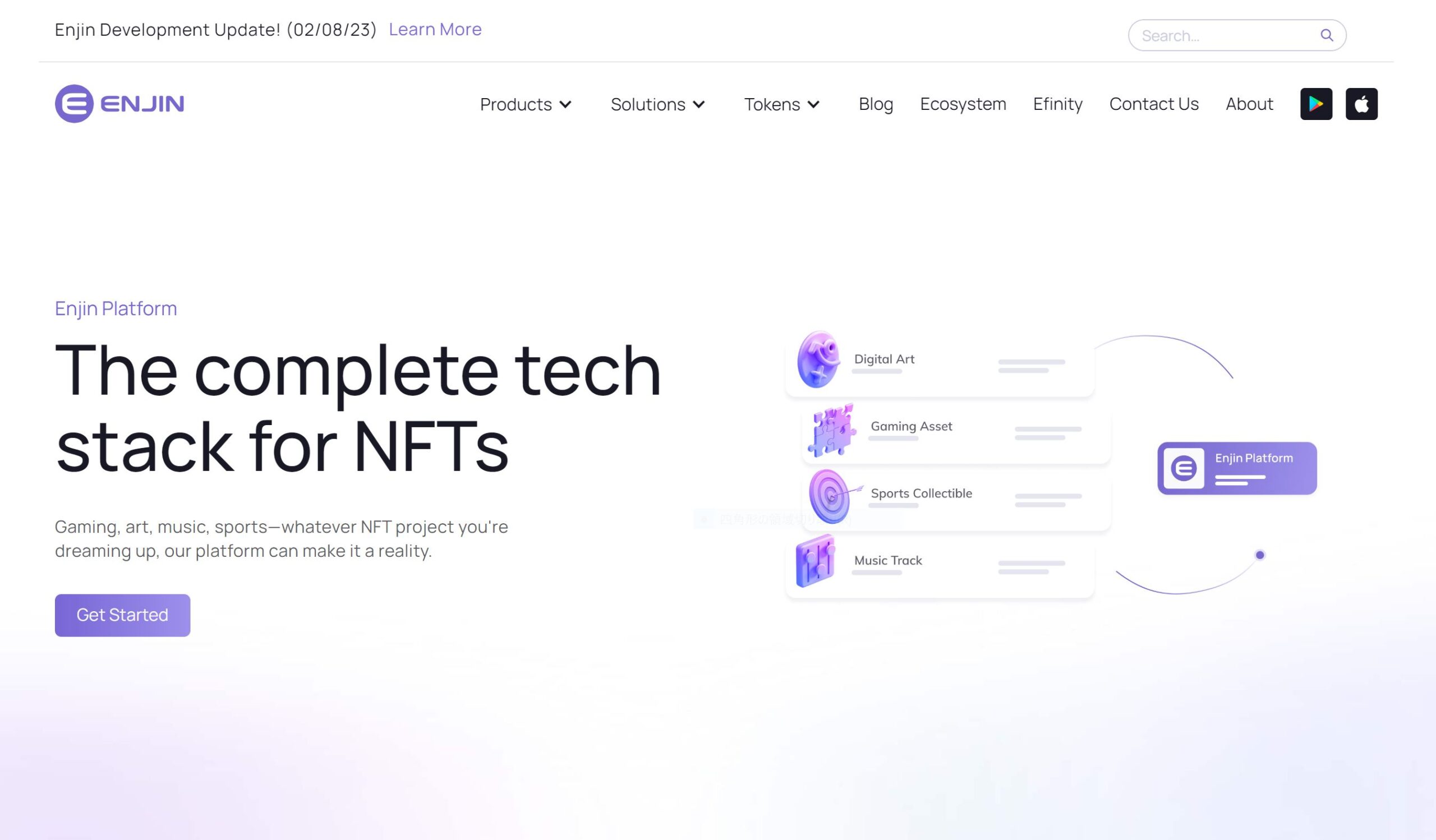Click the Music Track NFT category icon
This screenshot has width=1436, height=840.
click(815, 559)
